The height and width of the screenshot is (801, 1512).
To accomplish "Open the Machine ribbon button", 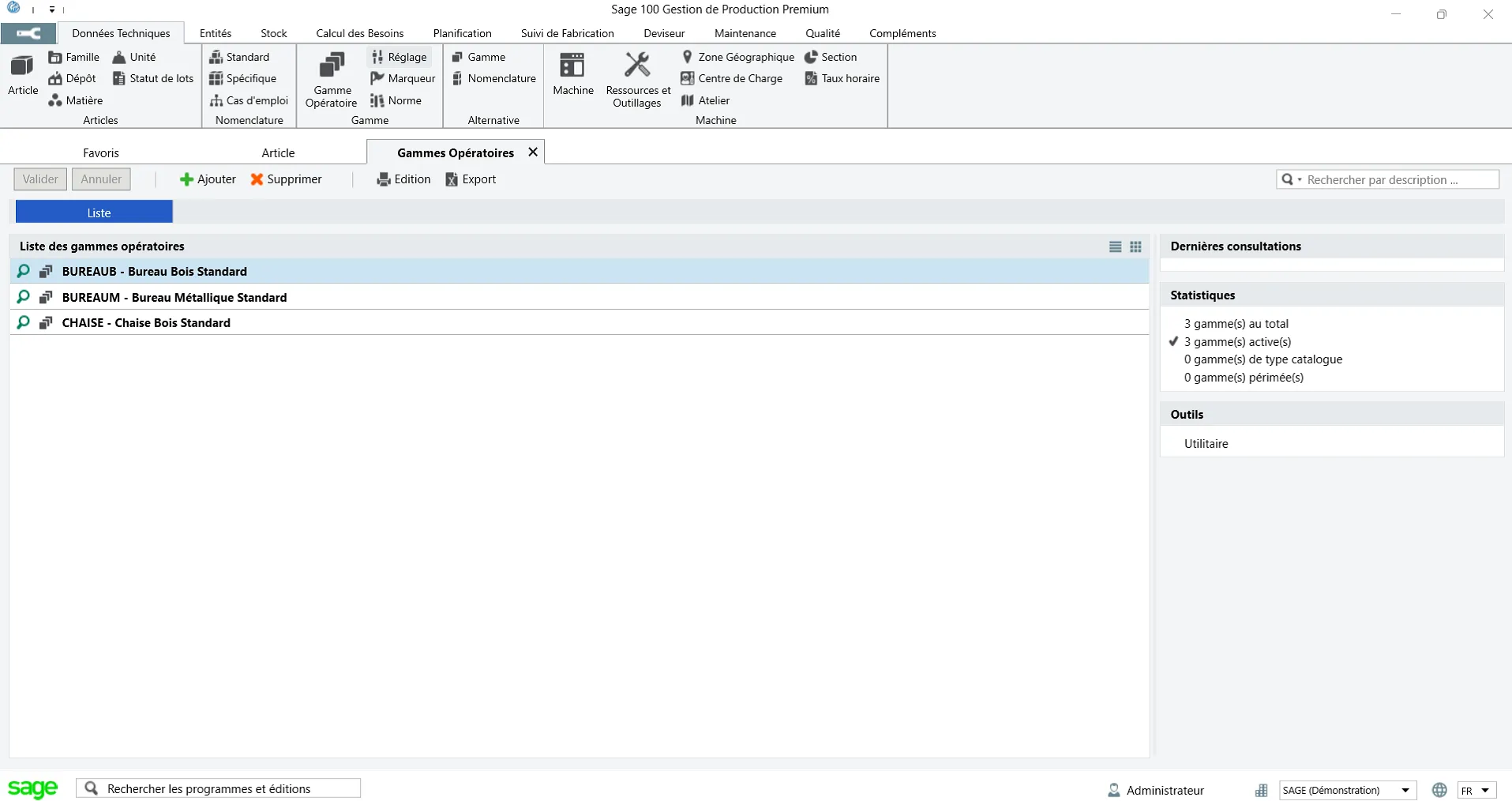I will [x=573, y=73].
